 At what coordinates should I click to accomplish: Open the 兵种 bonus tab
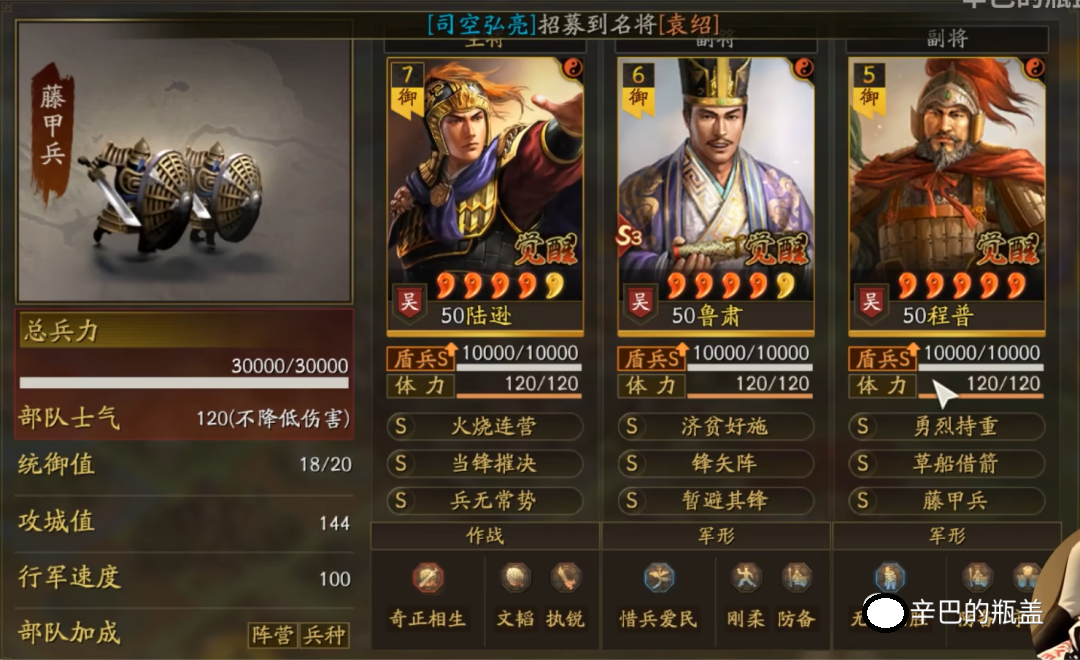coord(323,635)
